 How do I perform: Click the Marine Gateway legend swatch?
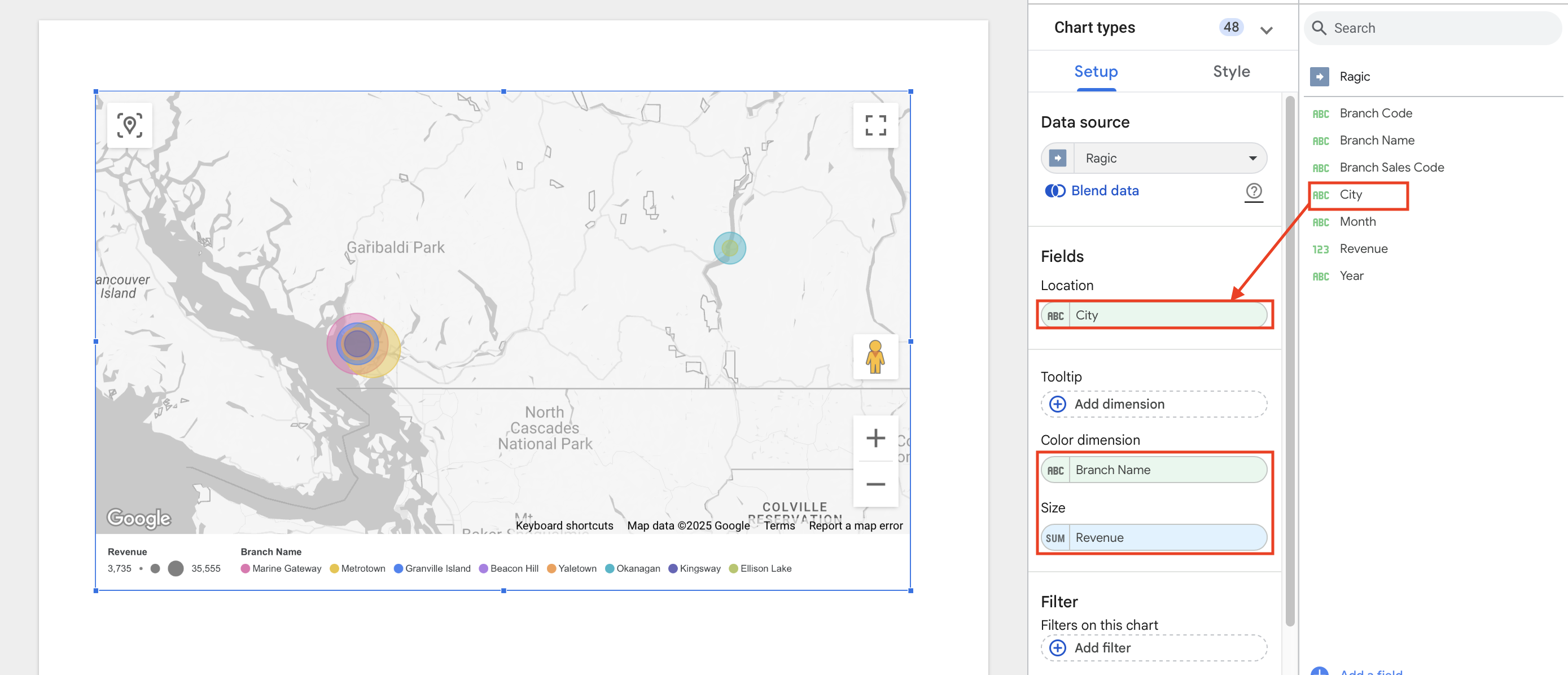[246, 569]
